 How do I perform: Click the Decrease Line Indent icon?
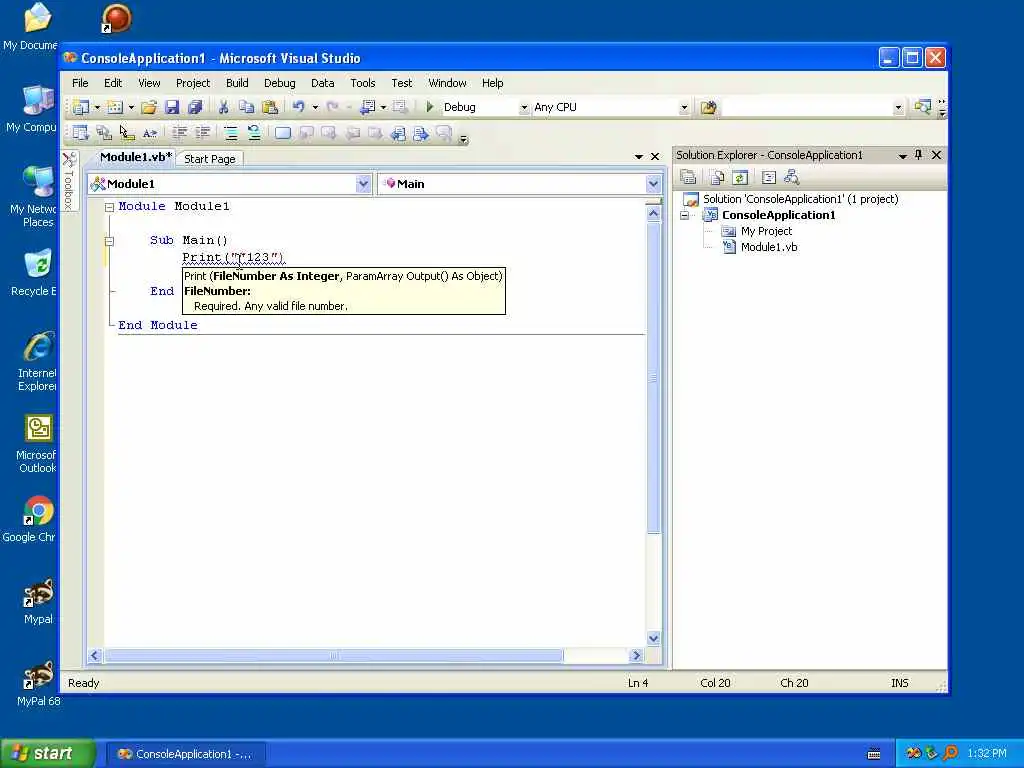click(x=180, y=133)
